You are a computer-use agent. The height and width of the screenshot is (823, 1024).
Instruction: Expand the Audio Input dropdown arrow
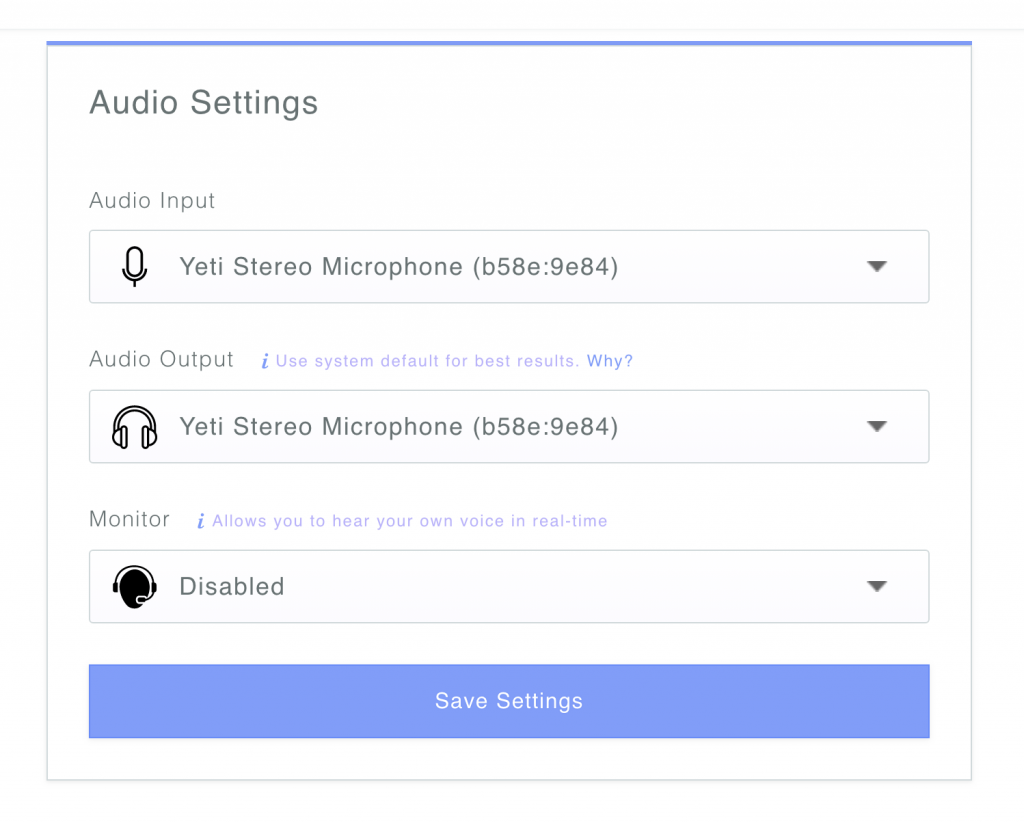coord(876,266)
